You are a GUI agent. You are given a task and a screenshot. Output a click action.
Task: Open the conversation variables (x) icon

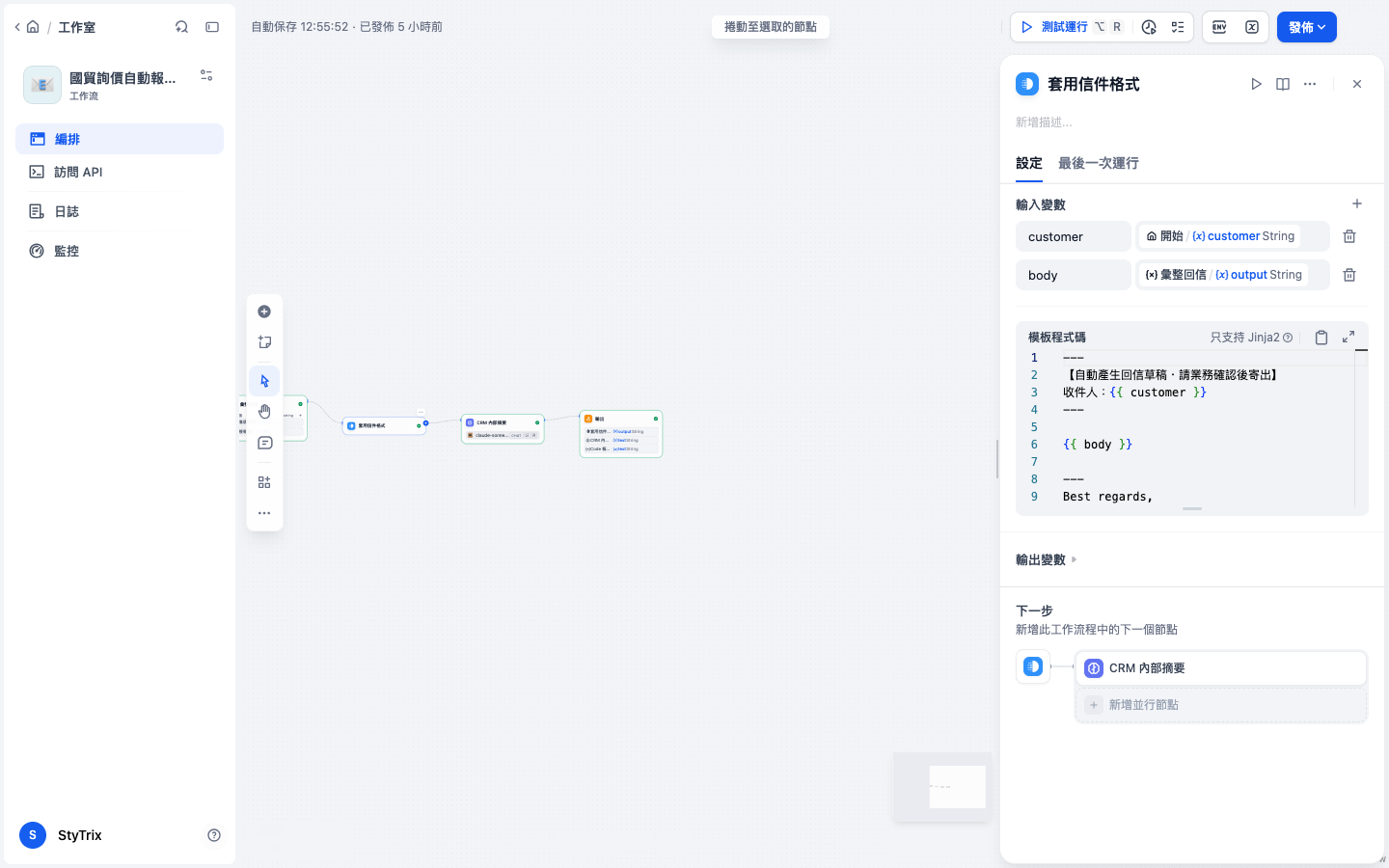[1252, 27]
